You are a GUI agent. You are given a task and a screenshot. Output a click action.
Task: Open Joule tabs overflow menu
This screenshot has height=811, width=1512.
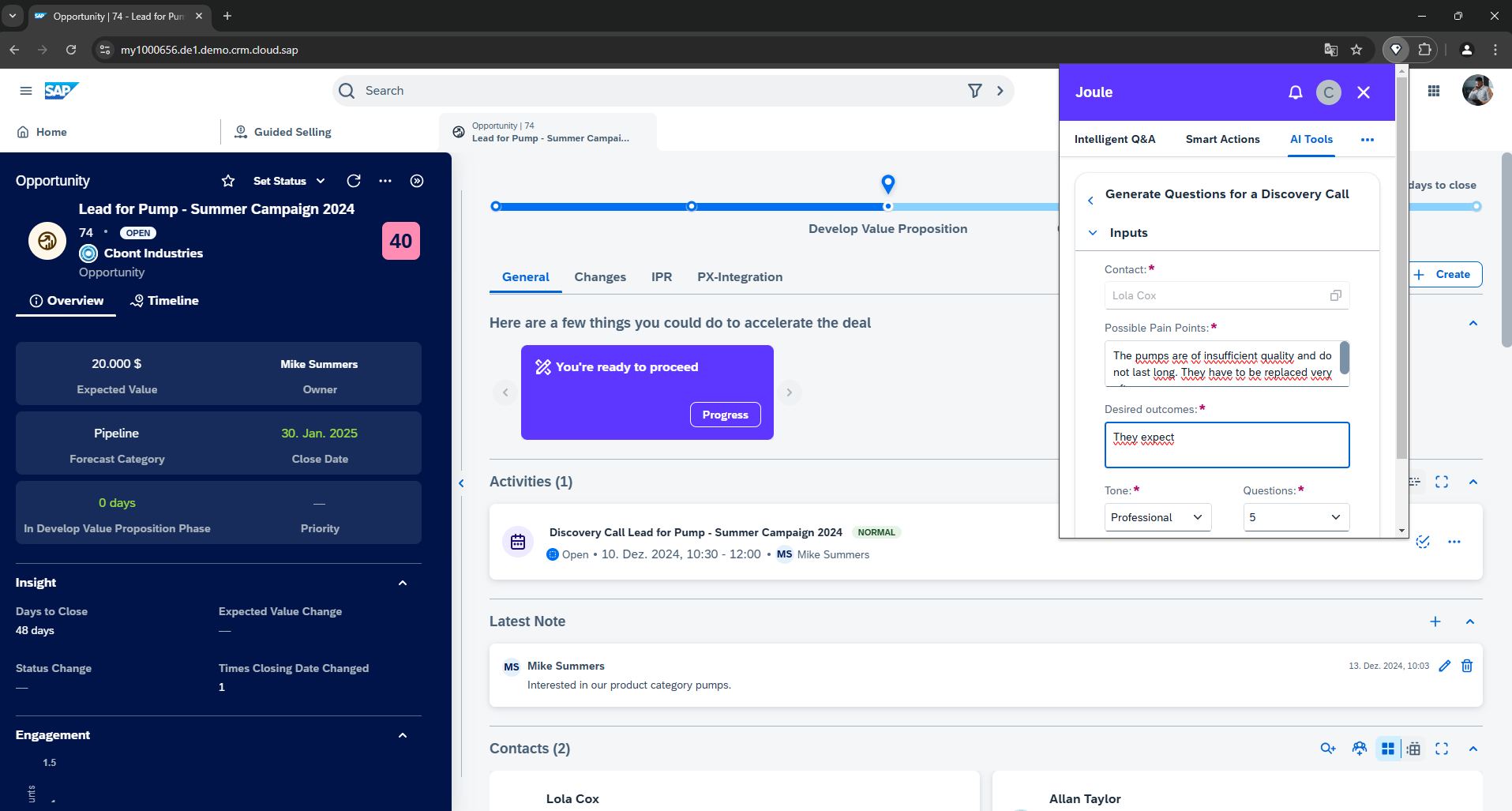pyautogui.click(x=1368, y=140)
